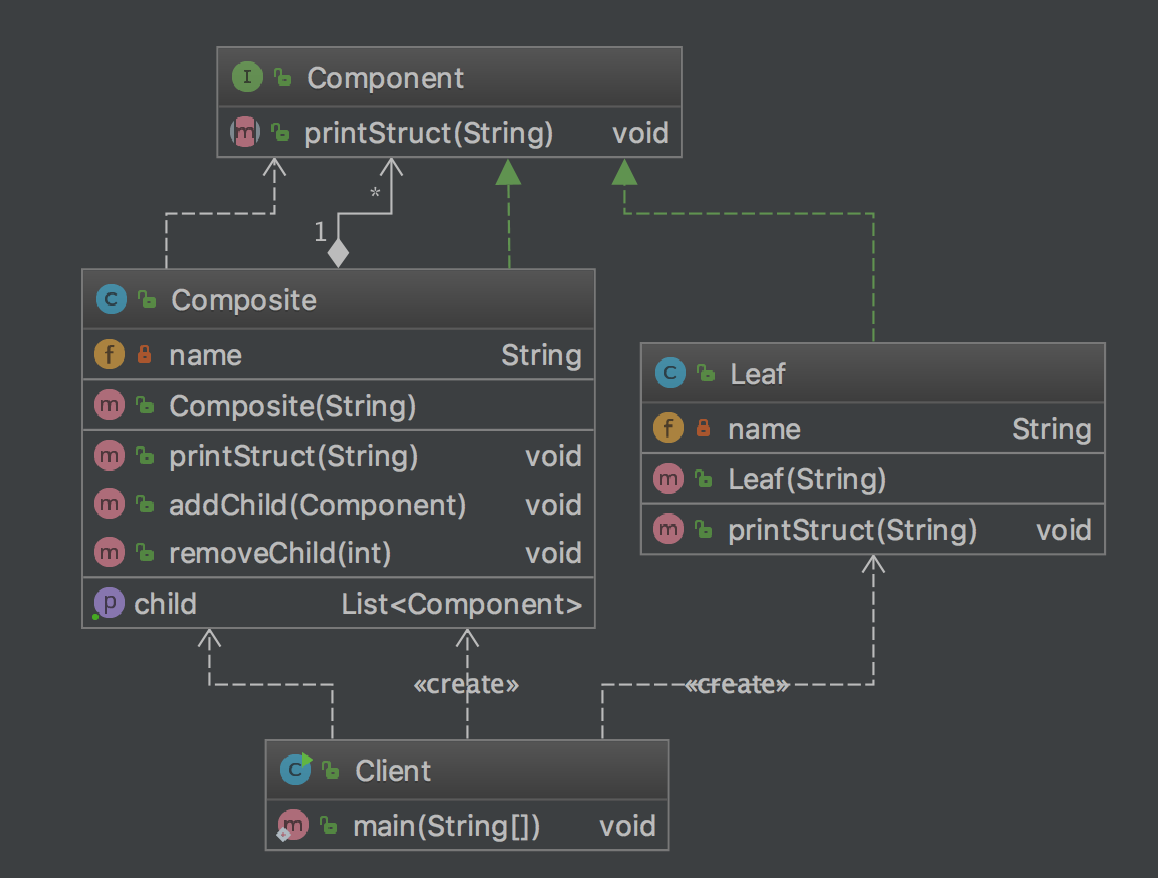The height and width of the screenshot is (878, 1158).
Task: Click the «create» label on the Leaf arrow
Action: click(x=738, y=685)
